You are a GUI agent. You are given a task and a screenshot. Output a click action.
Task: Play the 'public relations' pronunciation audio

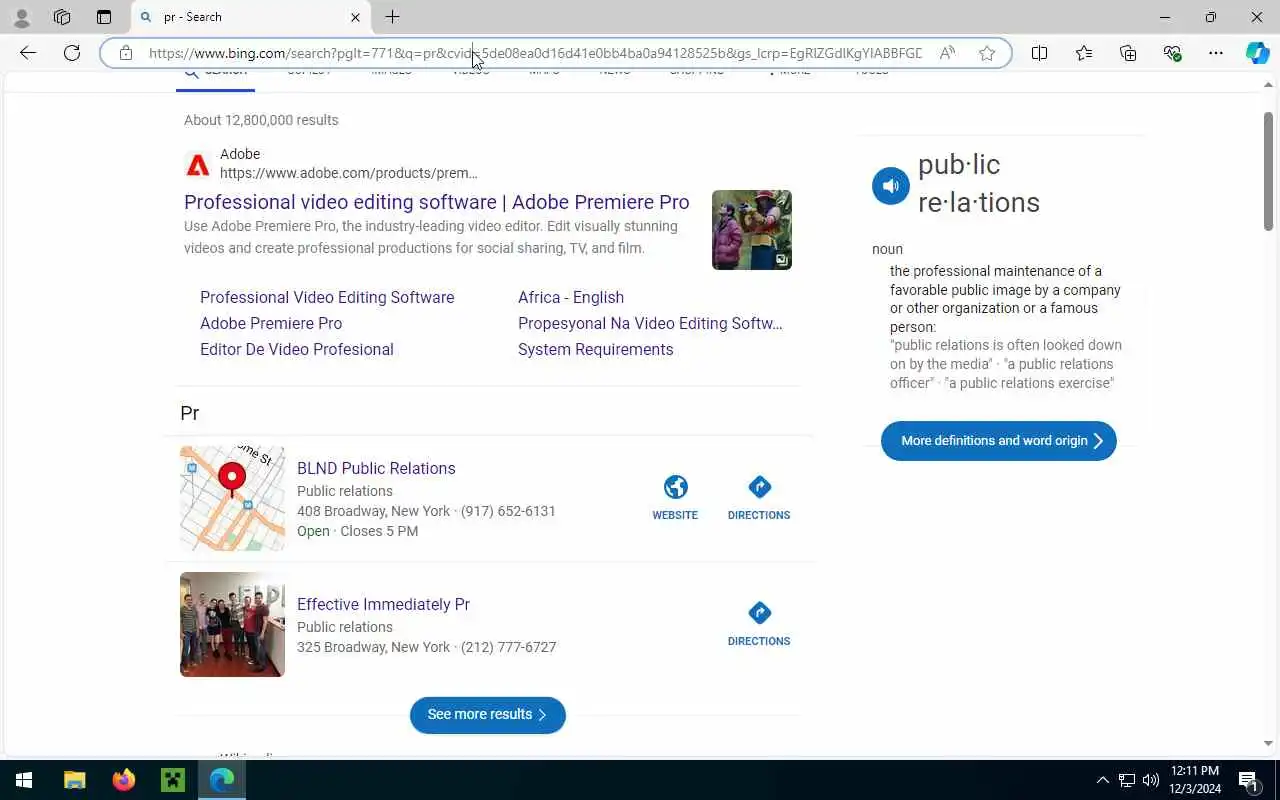[x=891, y=186]
